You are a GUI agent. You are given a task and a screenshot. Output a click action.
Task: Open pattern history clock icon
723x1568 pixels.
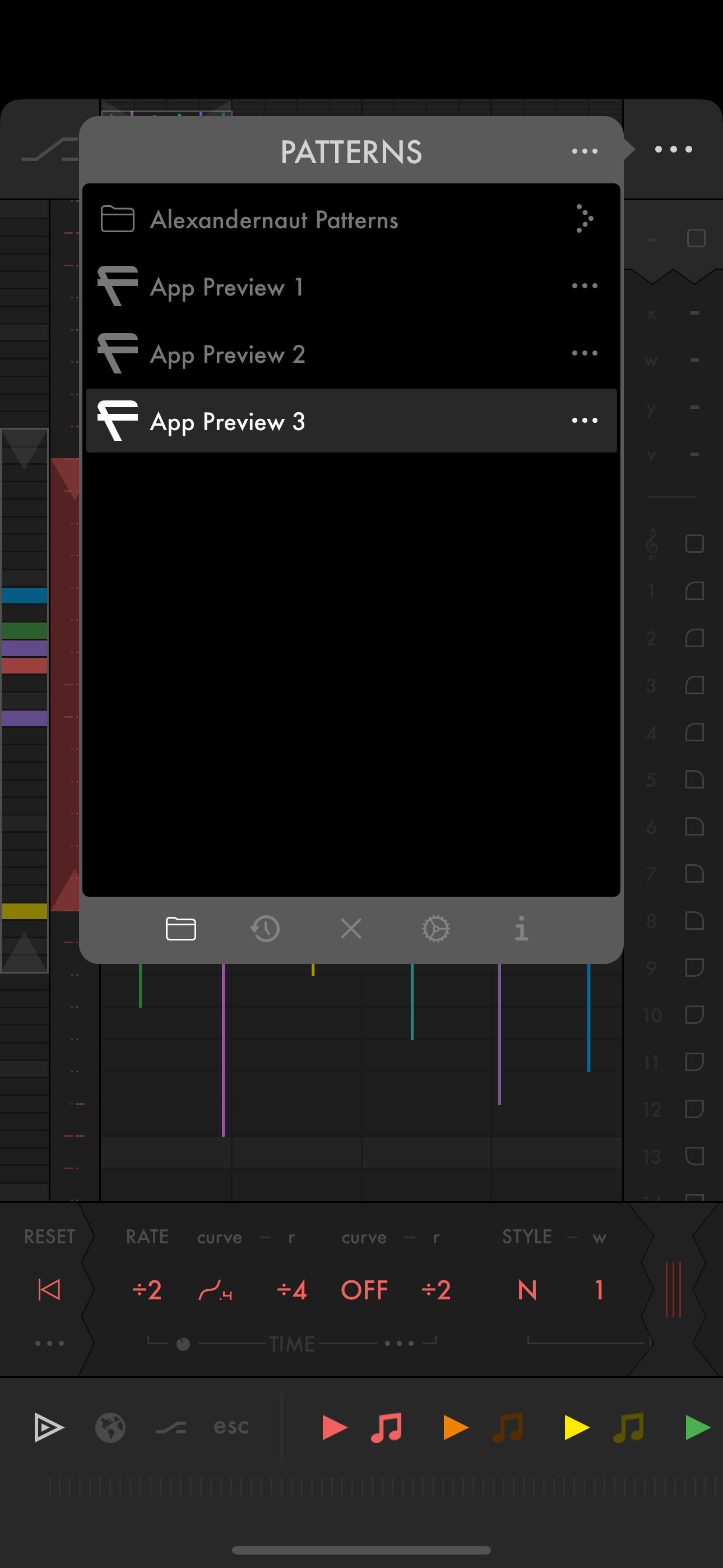265,928
